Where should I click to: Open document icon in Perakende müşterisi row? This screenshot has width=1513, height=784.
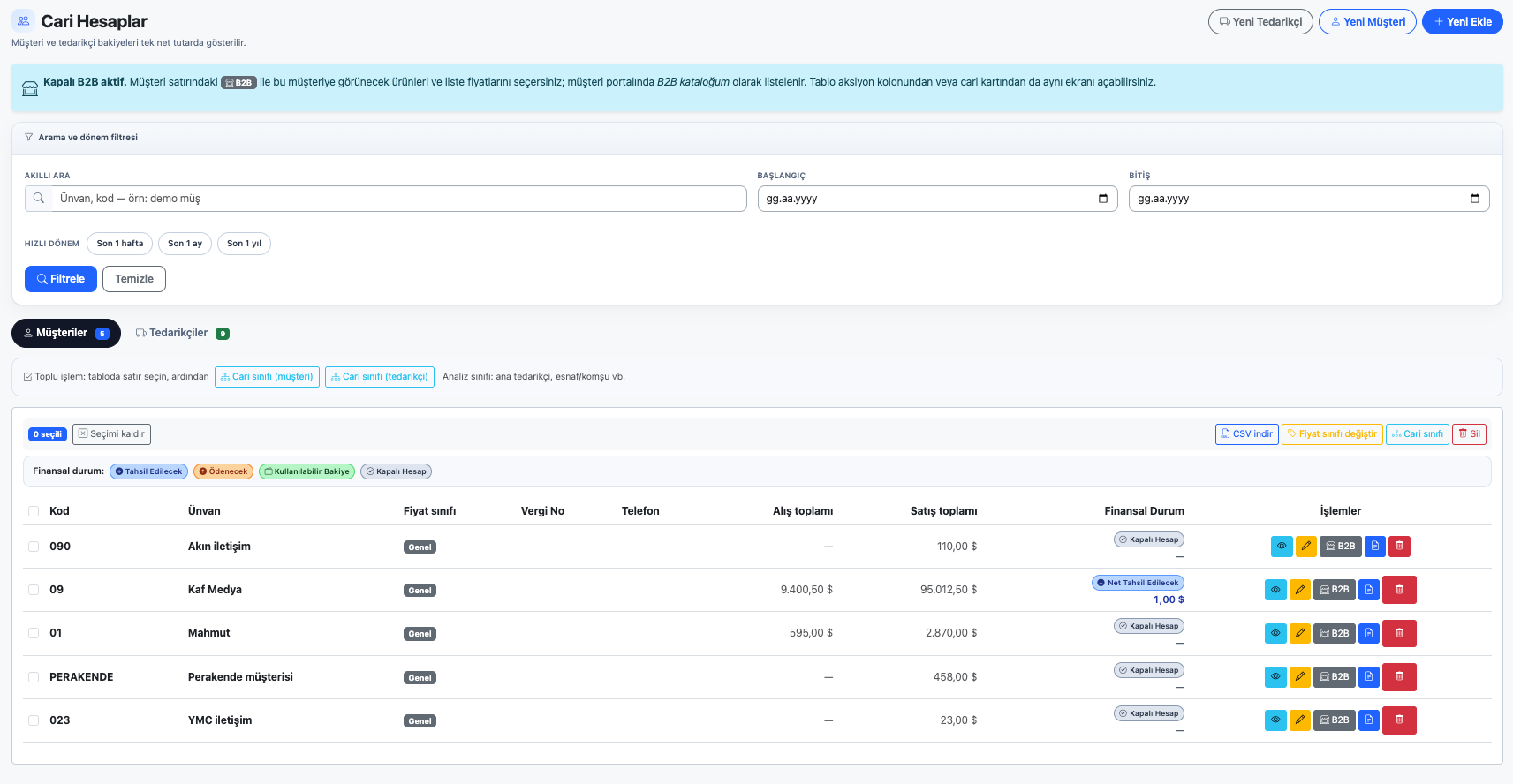[x=1368, y=677]
